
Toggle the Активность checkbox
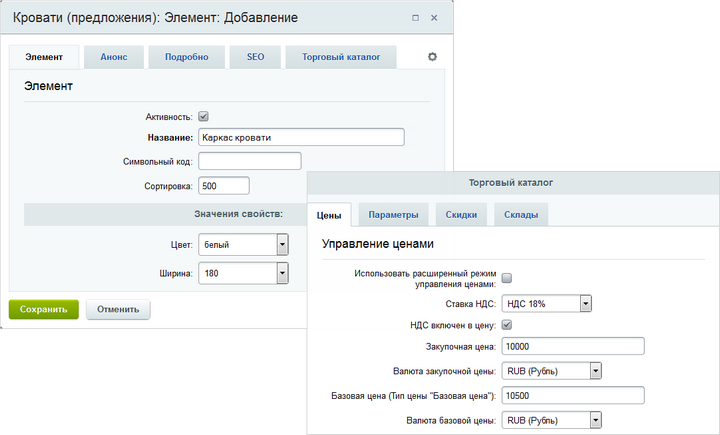(204, 116)
